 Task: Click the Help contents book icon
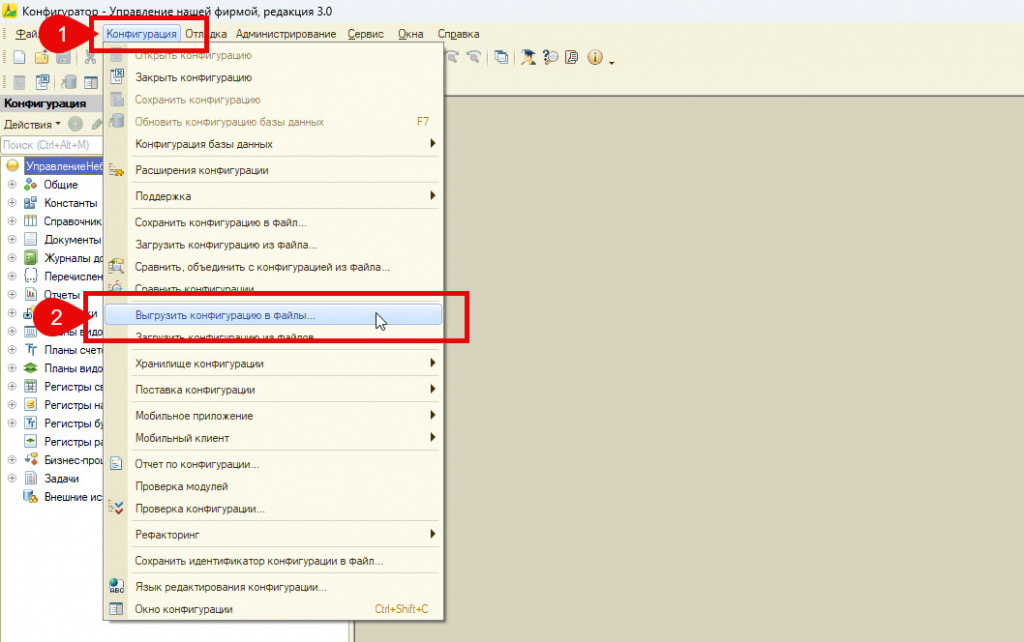571,57
